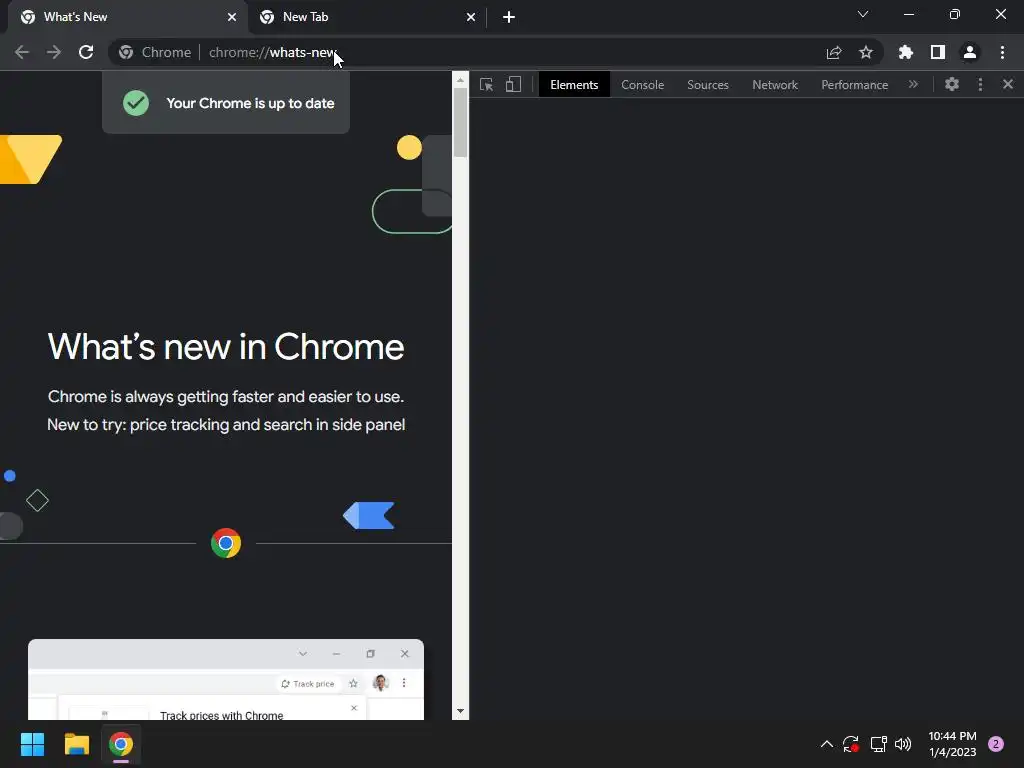Image resolution: width=1024 pixels, height=768 pixels.
Task: Switch to the Console panel
Action: [x=643, y=84]
